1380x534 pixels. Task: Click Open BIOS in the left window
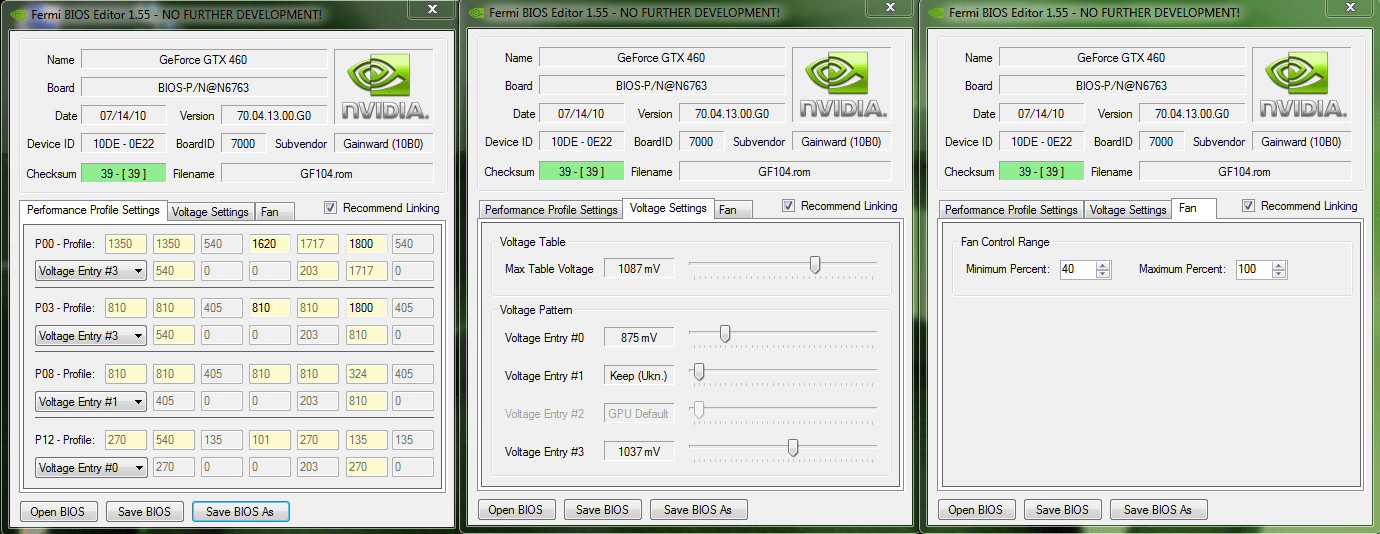(58, 511)
